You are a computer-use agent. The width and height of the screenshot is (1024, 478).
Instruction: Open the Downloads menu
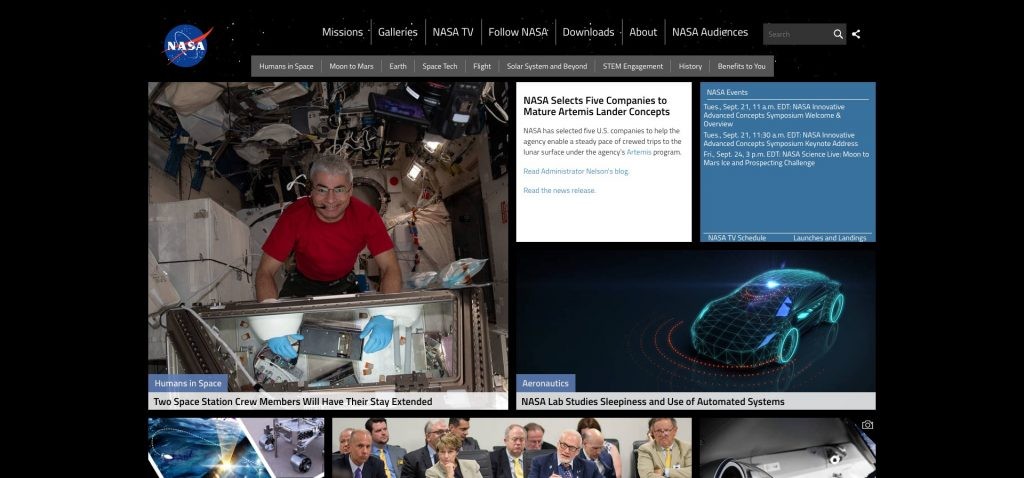tap(588, 32)
